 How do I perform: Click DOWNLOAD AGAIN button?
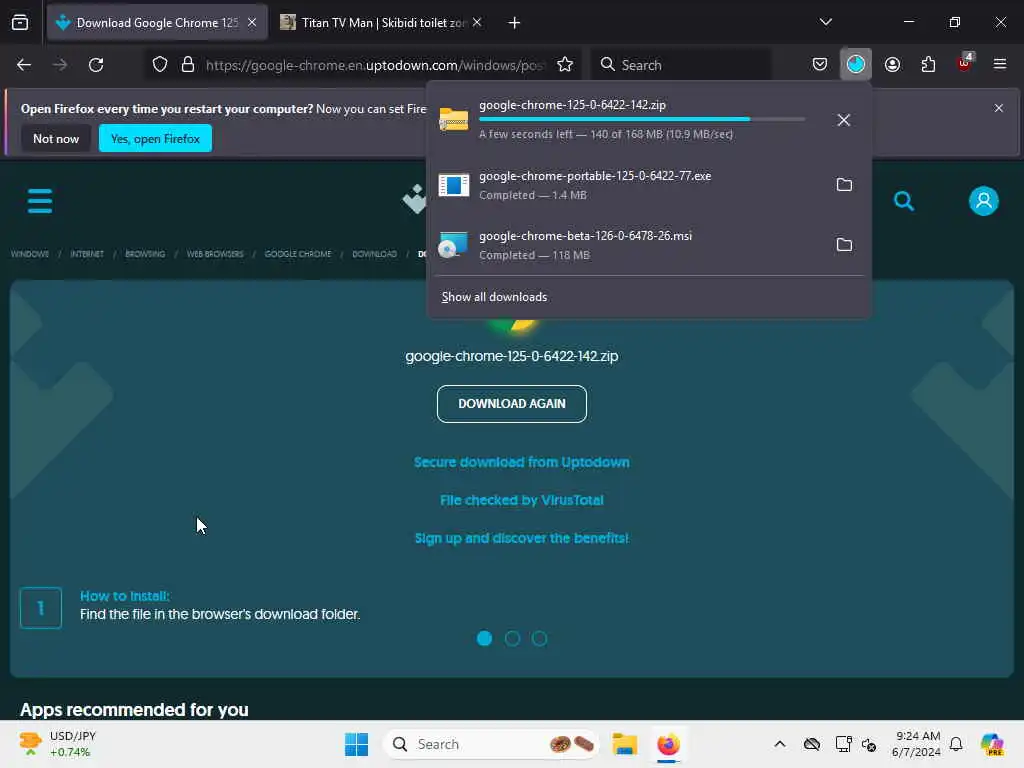[511, 404]
